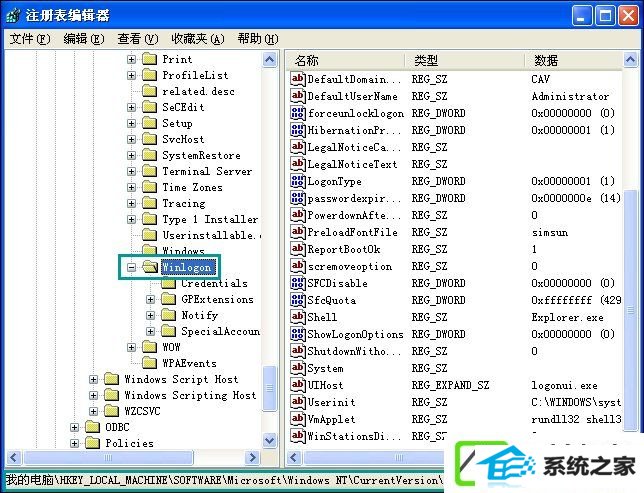Click the SFCDisable DWORD value icon
Image resolution: width=644 pixels, height=493 pixels.
pos(298,283)
